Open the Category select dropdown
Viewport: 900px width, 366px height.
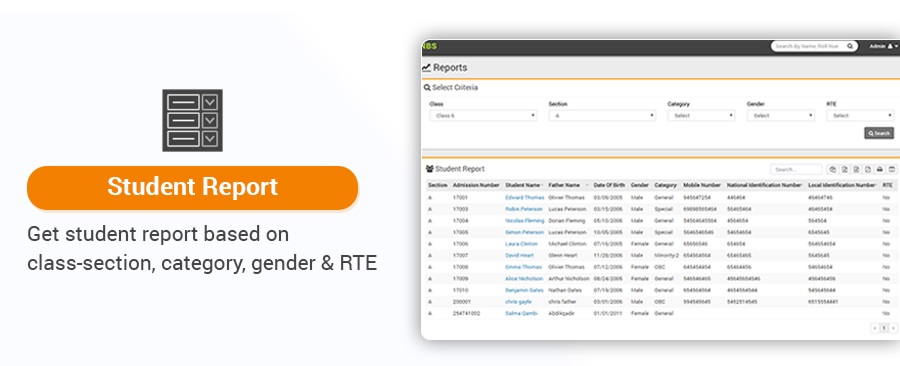701,115
